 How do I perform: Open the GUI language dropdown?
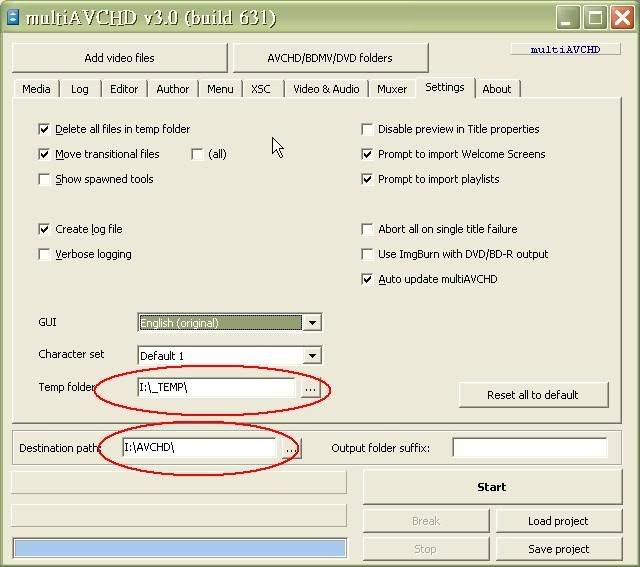312,323
